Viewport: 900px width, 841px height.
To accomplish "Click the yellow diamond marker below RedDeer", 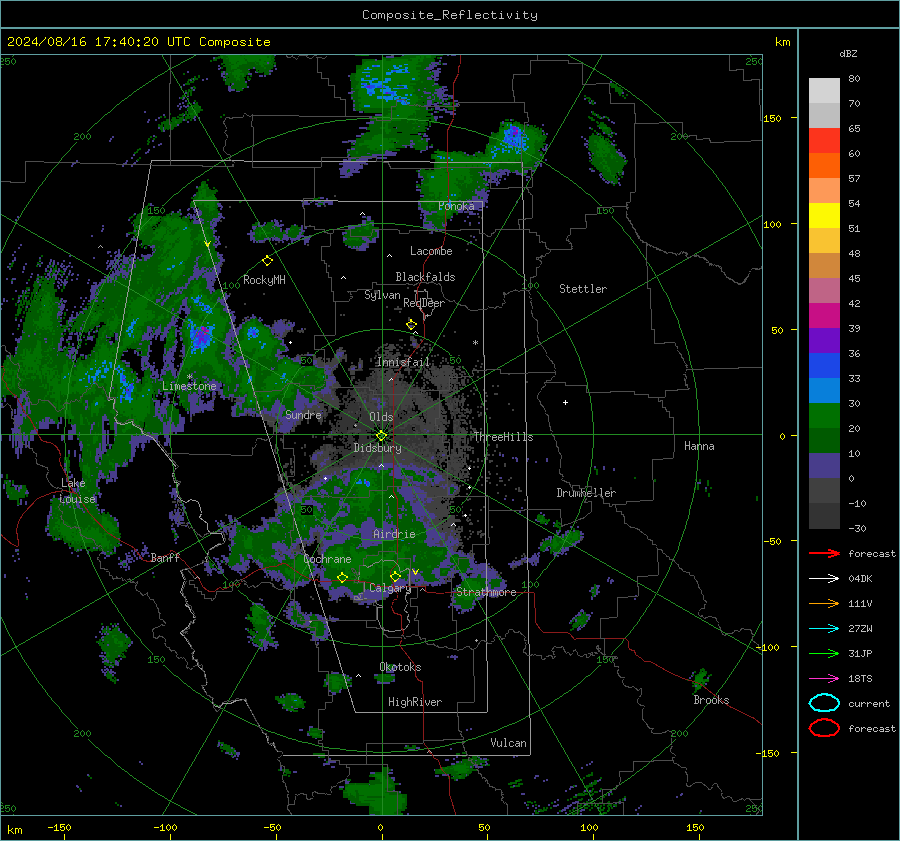I will (411, 325).
